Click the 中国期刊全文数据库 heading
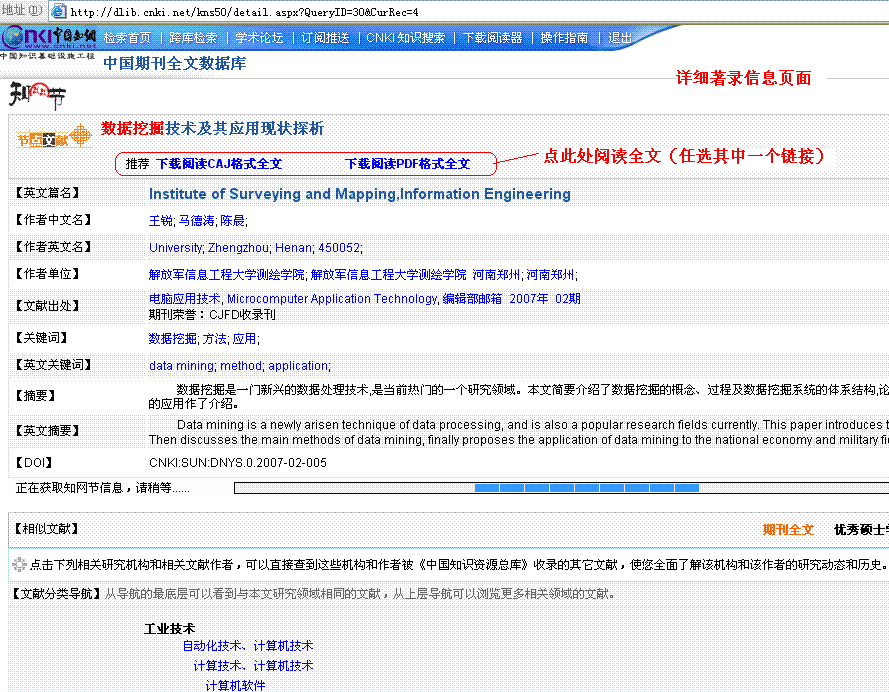 click(x=175, y=63)
